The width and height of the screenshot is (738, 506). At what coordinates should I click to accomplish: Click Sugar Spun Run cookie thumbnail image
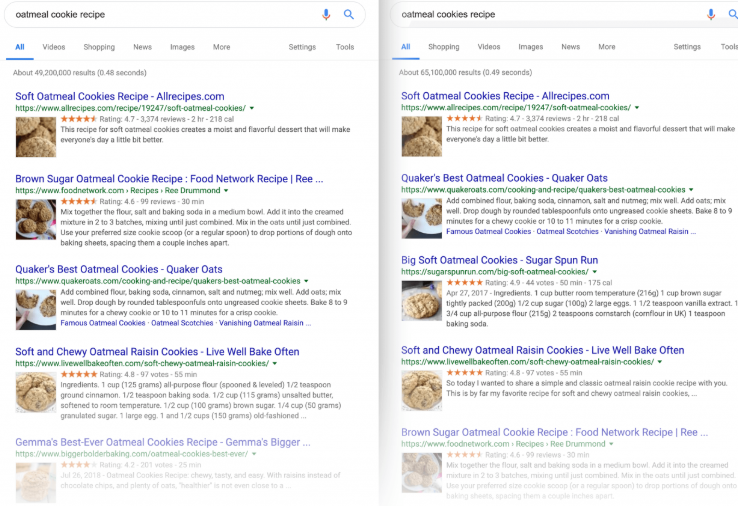click(422, 301)
